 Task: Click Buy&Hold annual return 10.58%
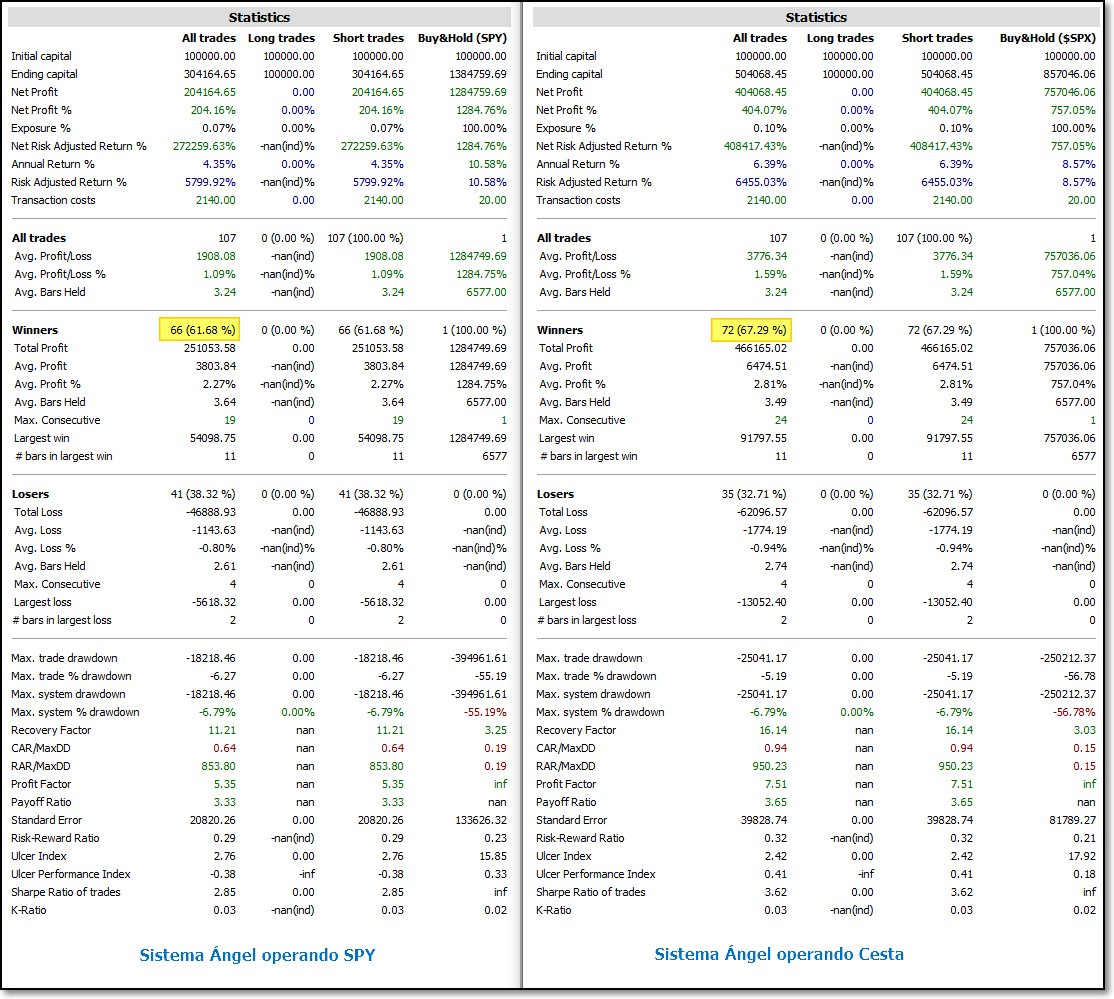tap(487, 164)
